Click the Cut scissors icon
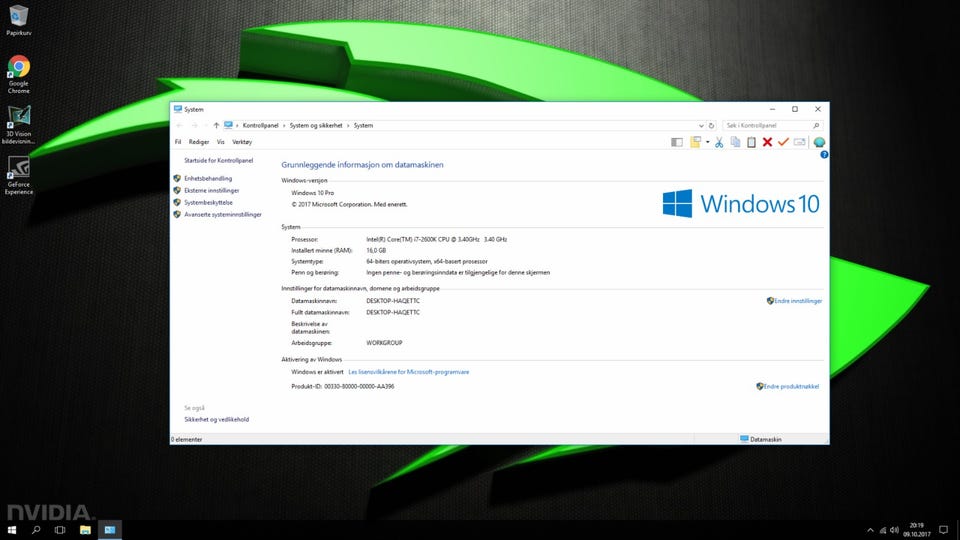Viewport: 960px width, 540px height. (x=719, y=142)
